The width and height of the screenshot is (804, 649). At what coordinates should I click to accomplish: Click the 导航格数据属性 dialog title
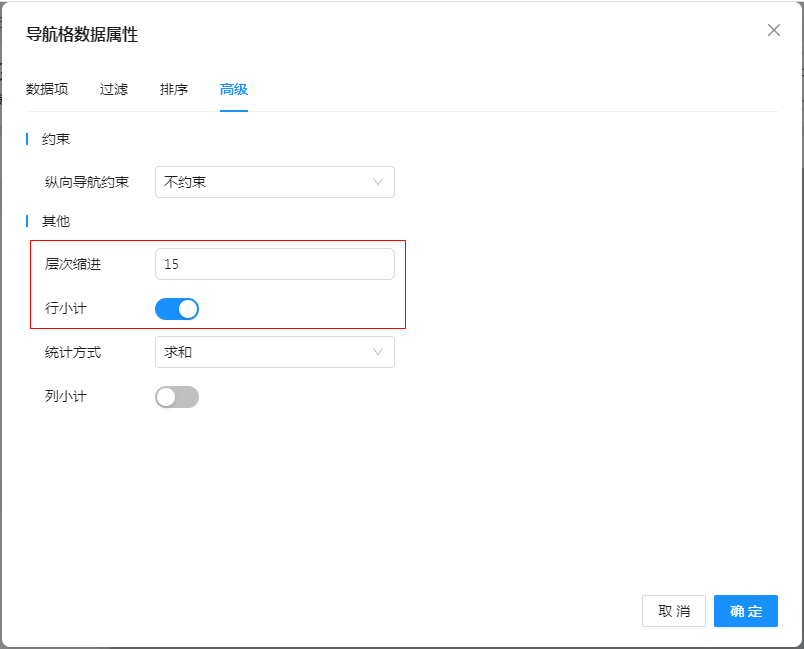pos(82,35)
